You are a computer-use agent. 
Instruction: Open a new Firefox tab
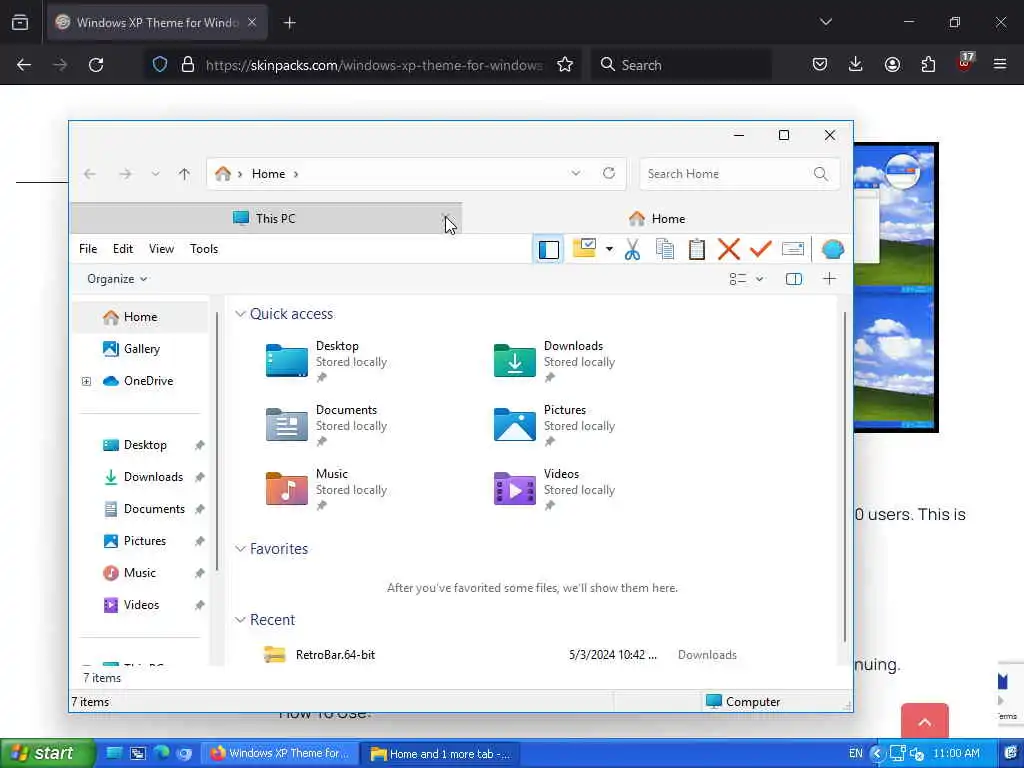(290, 23)
